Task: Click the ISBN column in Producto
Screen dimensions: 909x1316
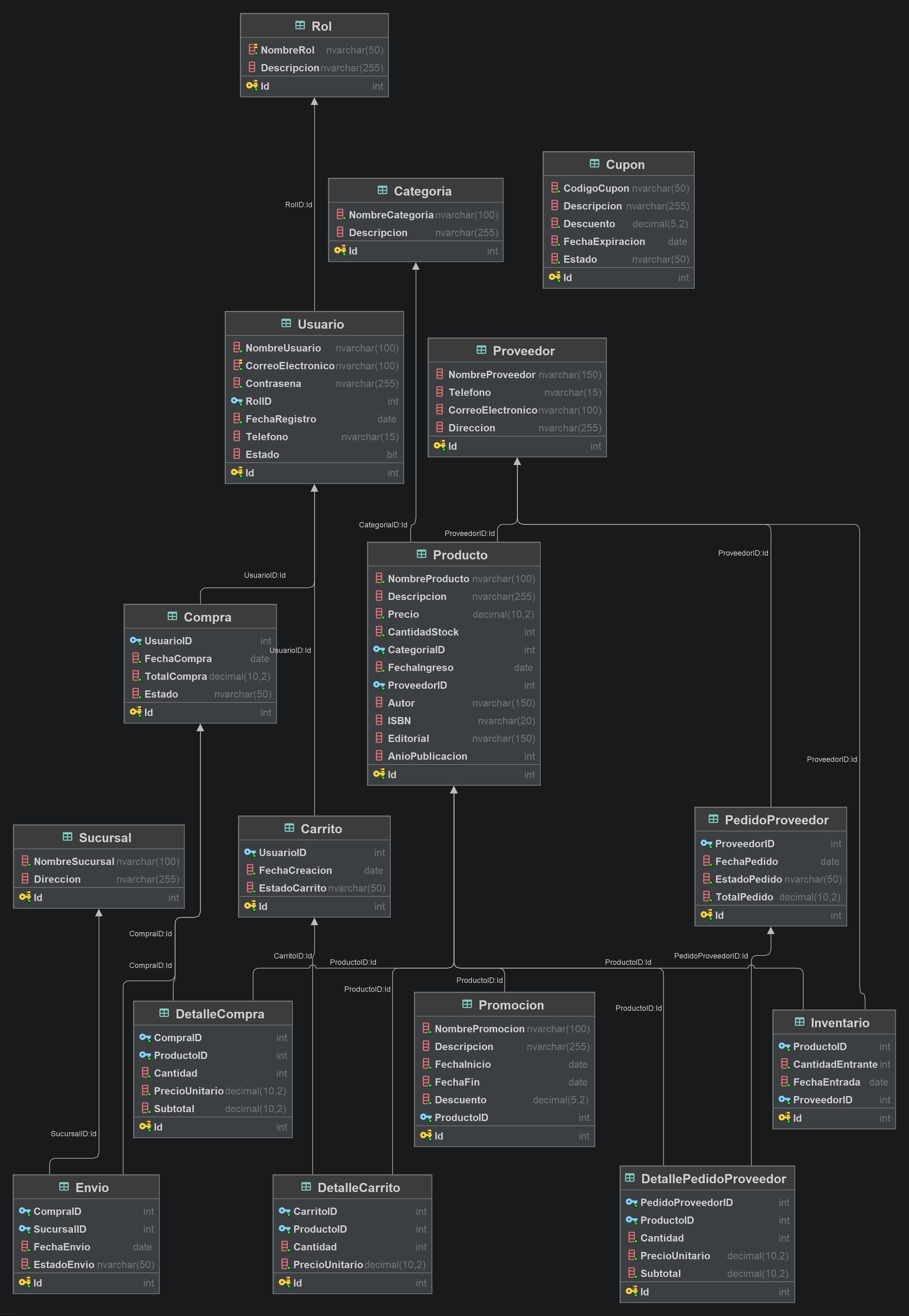Action: [454, 720]
